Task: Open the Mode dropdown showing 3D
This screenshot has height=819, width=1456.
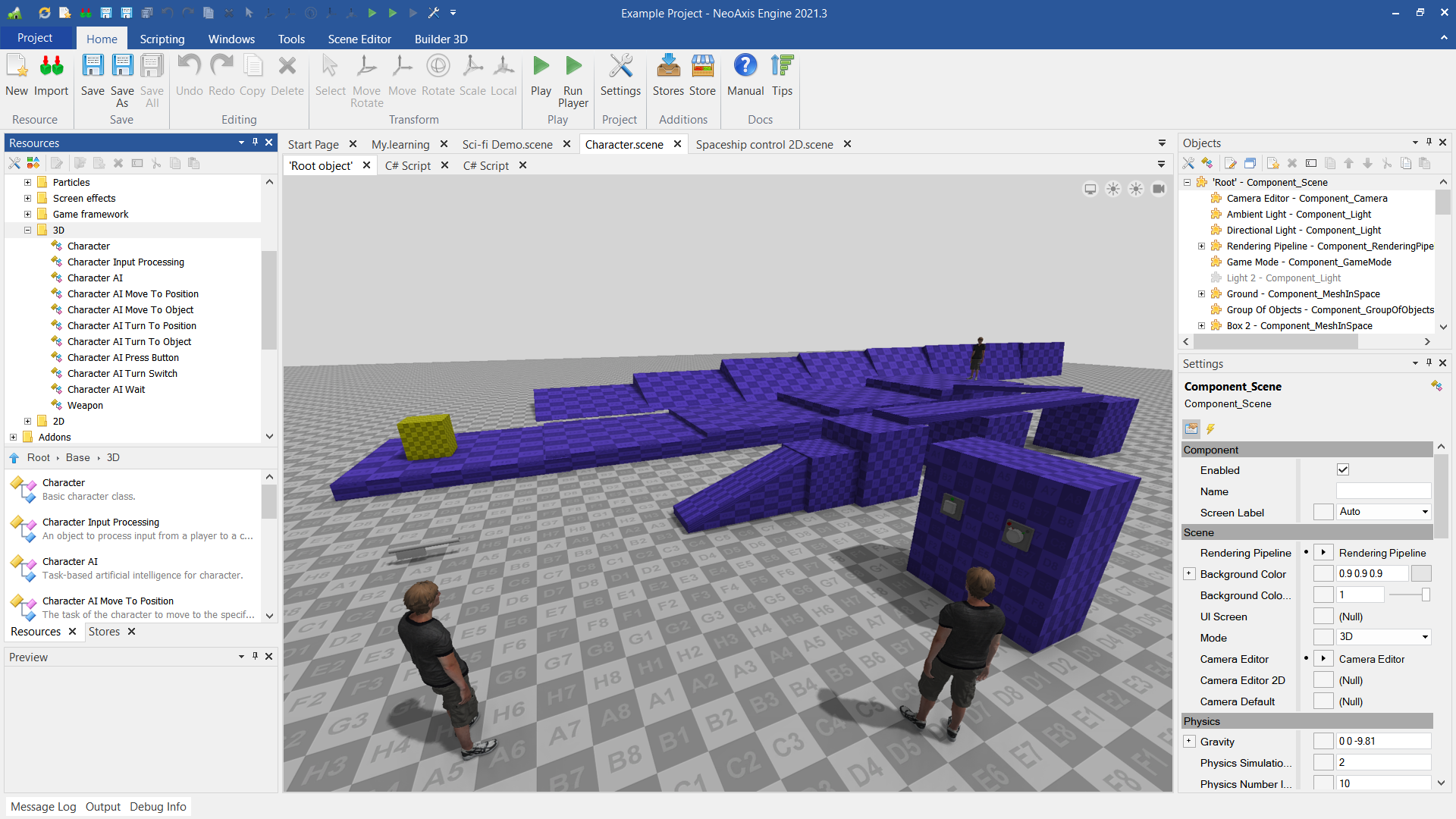Action: click(1383, 637)
